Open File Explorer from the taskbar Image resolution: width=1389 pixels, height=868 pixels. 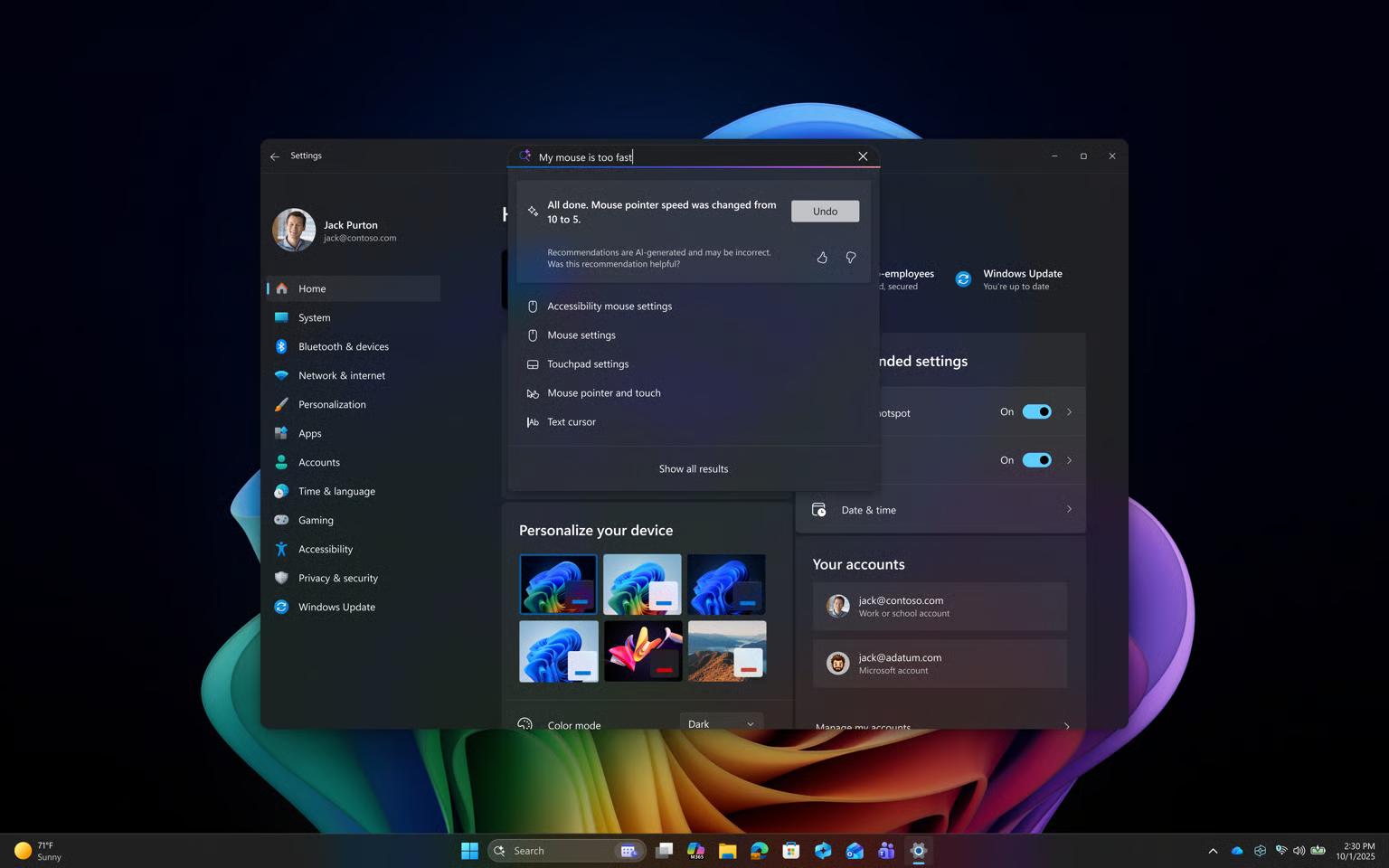[728, 851]
